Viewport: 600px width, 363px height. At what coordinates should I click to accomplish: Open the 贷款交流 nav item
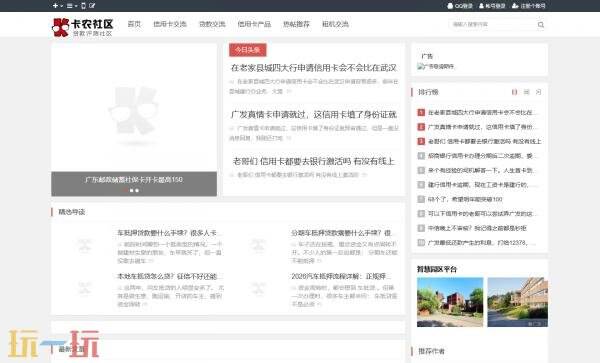(x=212, y=24)
